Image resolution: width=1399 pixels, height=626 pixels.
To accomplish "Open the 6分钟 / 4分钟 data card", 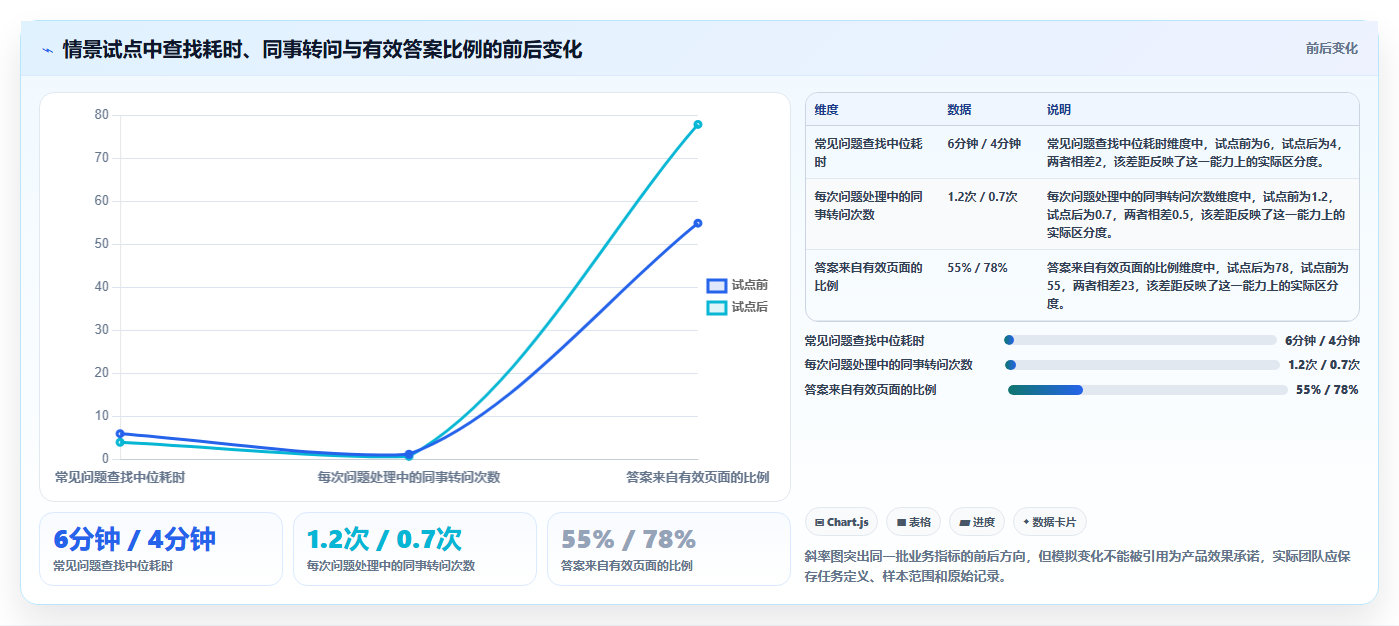I will pos(161,549).
